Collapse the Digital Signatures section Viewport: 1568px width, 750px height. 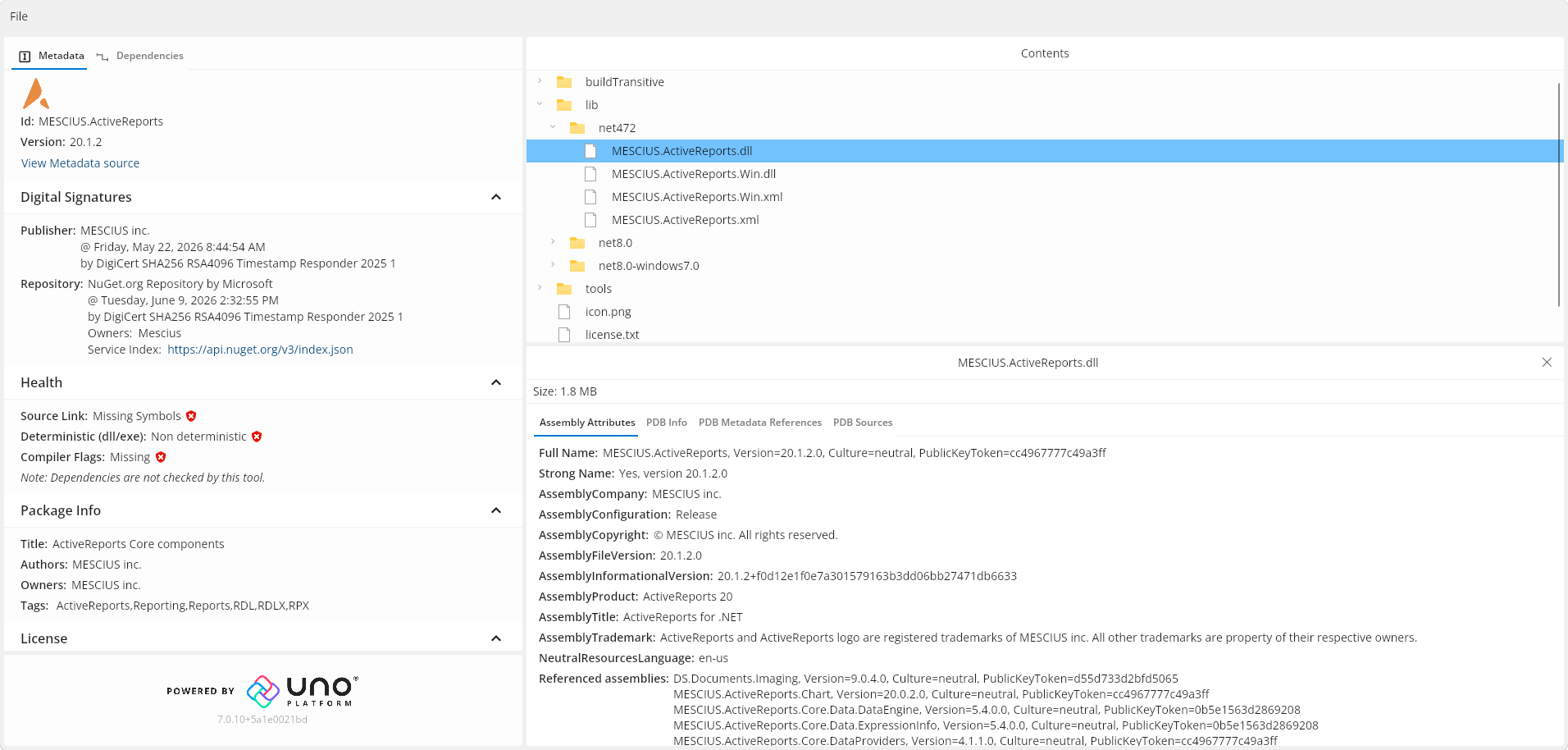(496, 197)
